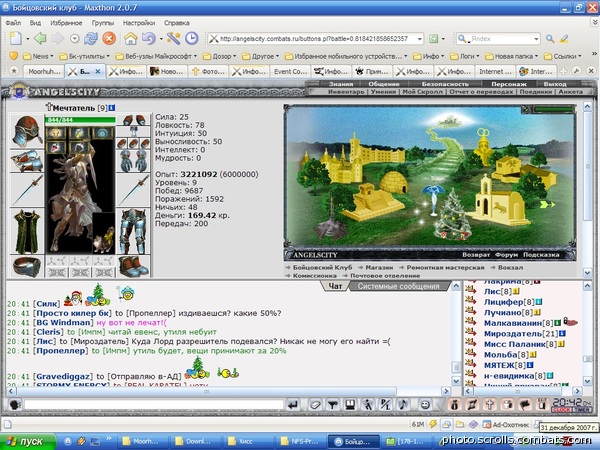Click the Форум link under the map
600x450 pixels.
(x=506, y=255)
